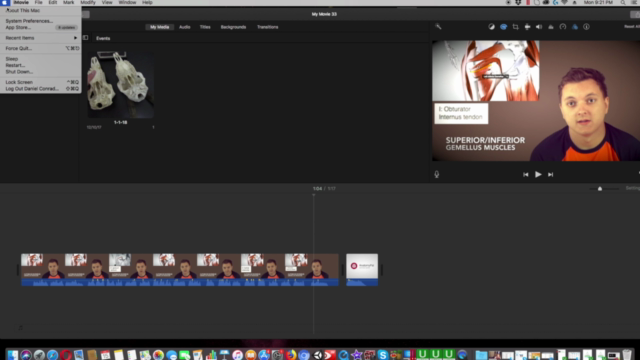The width and height of the screenshot is (640, 360).
Task: Open iMovie star icon in the Dock
Action: coord(356,355)
